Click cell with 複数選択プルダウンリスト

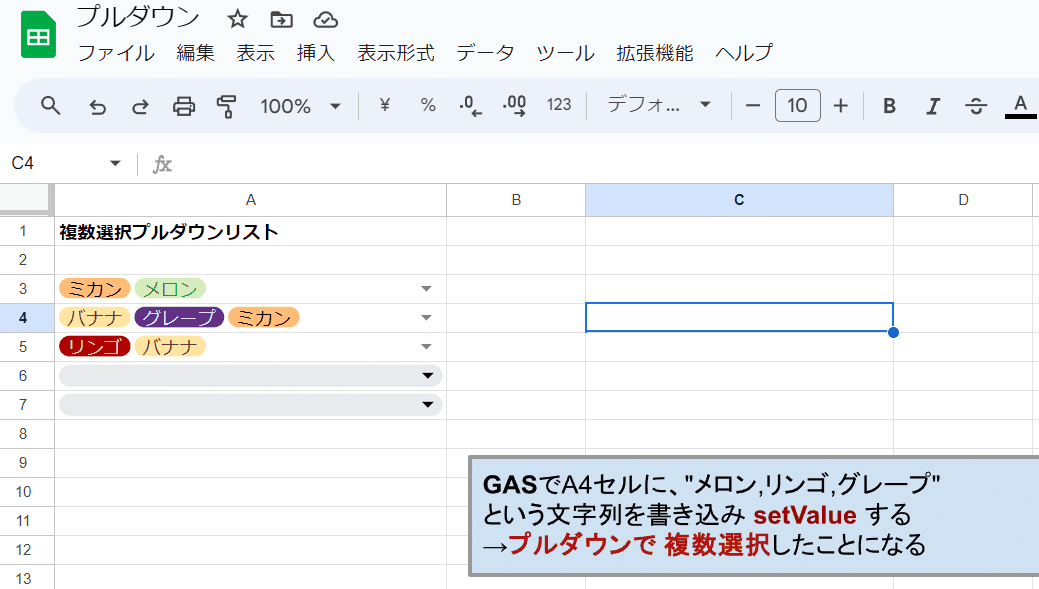[250, 232]
